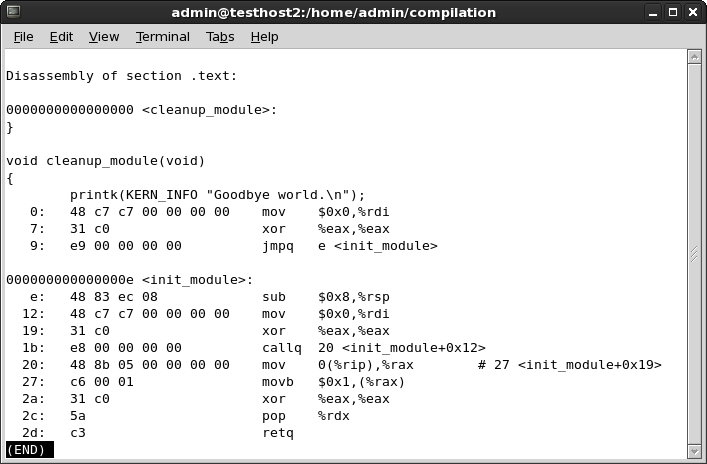Click the "movb $0x1,(%rax)" instruction
Image resolution: width=707 pixels, height=464 pixels.
[333, 382]
